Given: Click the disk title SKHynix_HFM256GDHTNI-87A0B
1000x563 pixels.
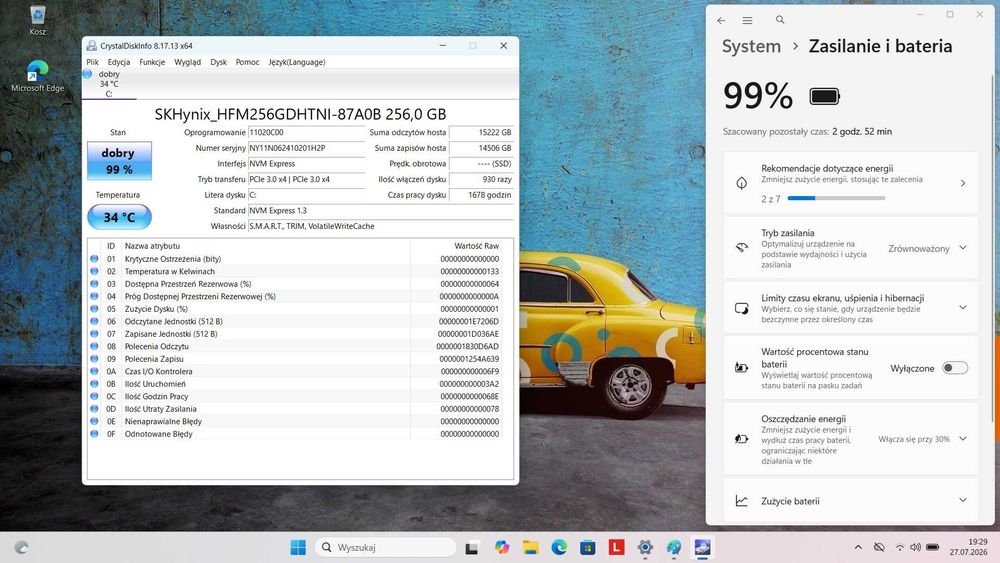Looking at the screenshot, I should coord(300,114).
